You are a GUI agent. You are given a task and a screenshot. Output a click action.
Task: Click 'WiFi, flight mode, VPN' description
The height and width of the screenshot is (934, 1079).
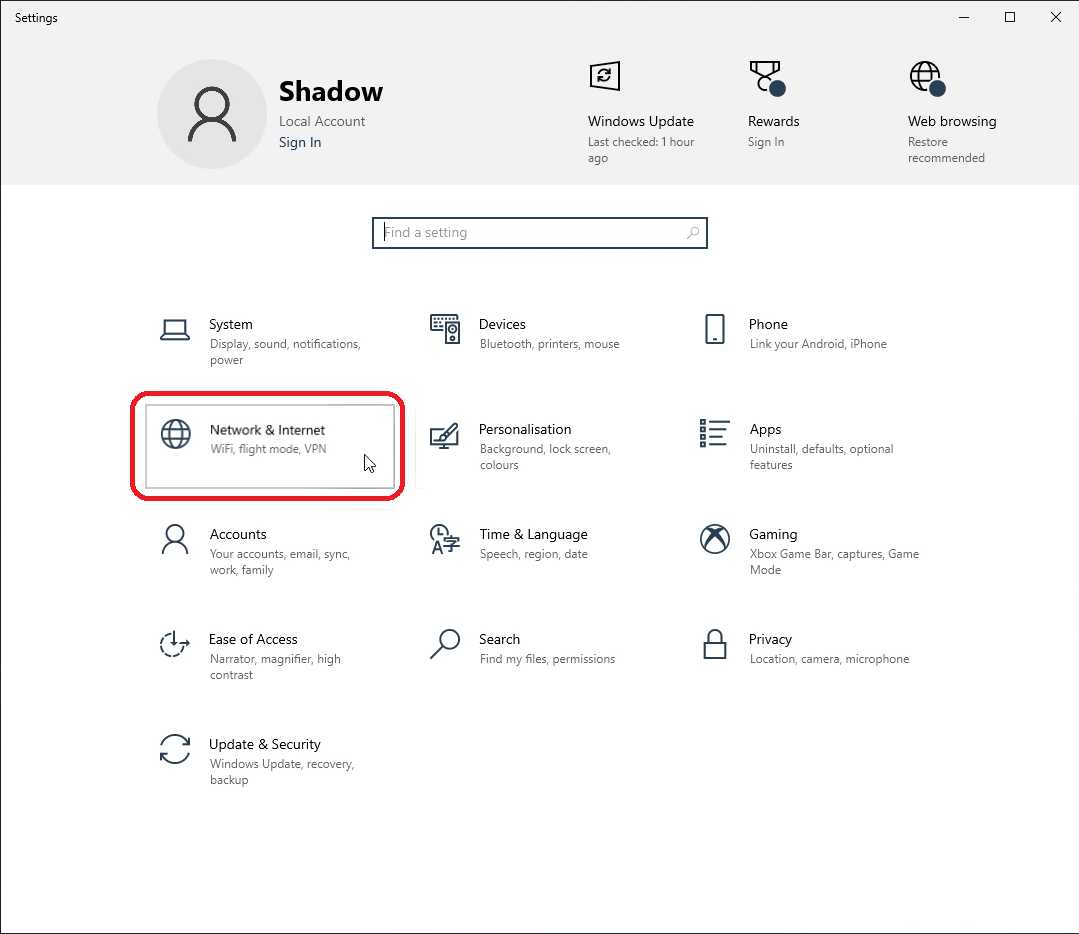[268, 449]
